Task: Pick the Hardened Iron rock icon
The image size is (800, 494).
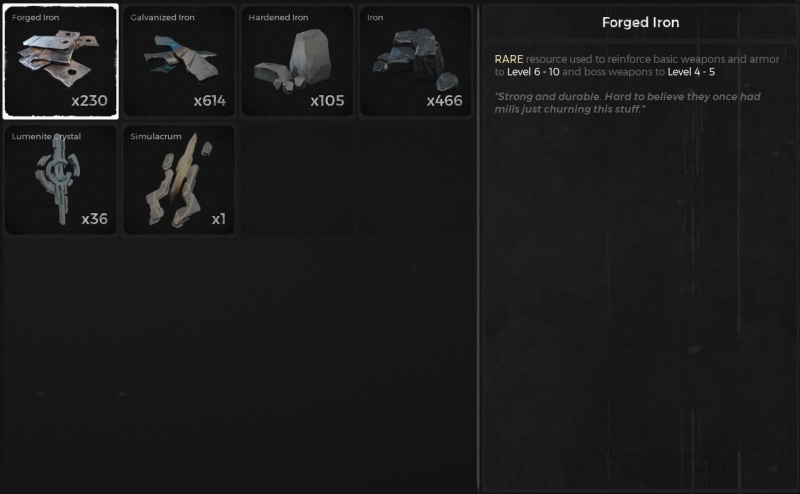Action: pyautogui.click(x=292, y=62)
